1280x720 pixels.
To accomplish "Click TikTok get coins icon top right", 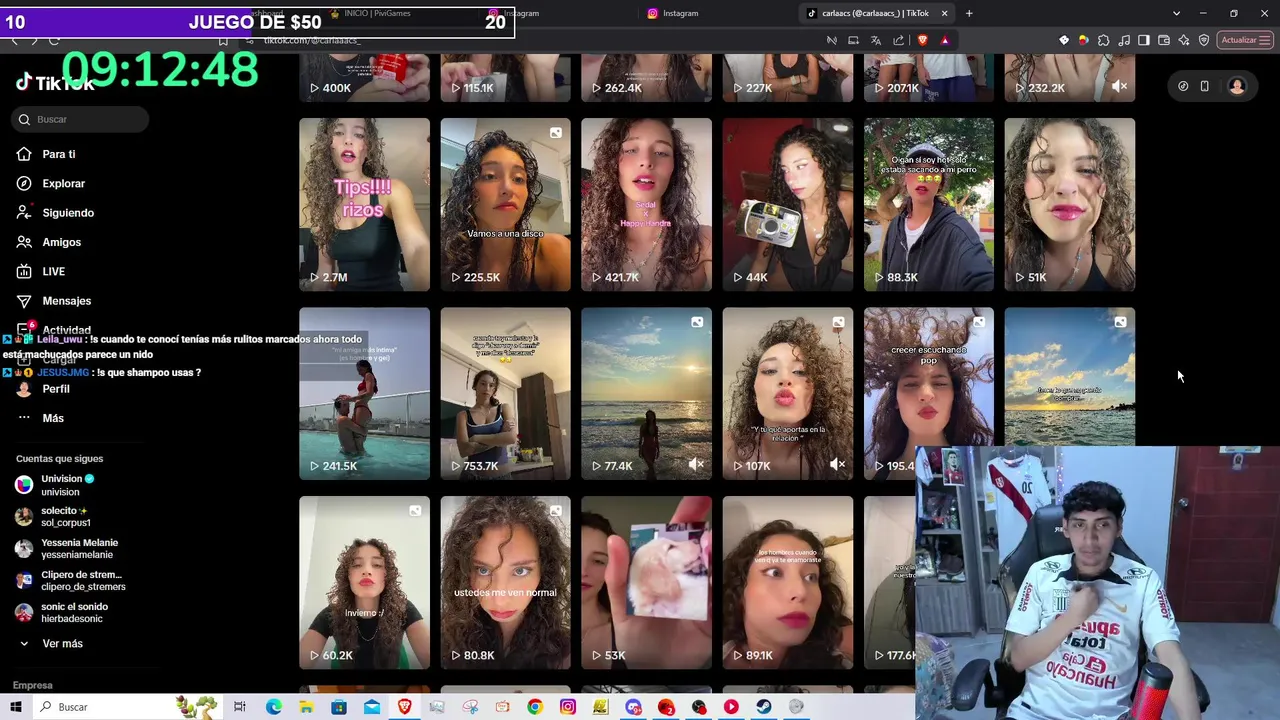I will point(1183,86).
